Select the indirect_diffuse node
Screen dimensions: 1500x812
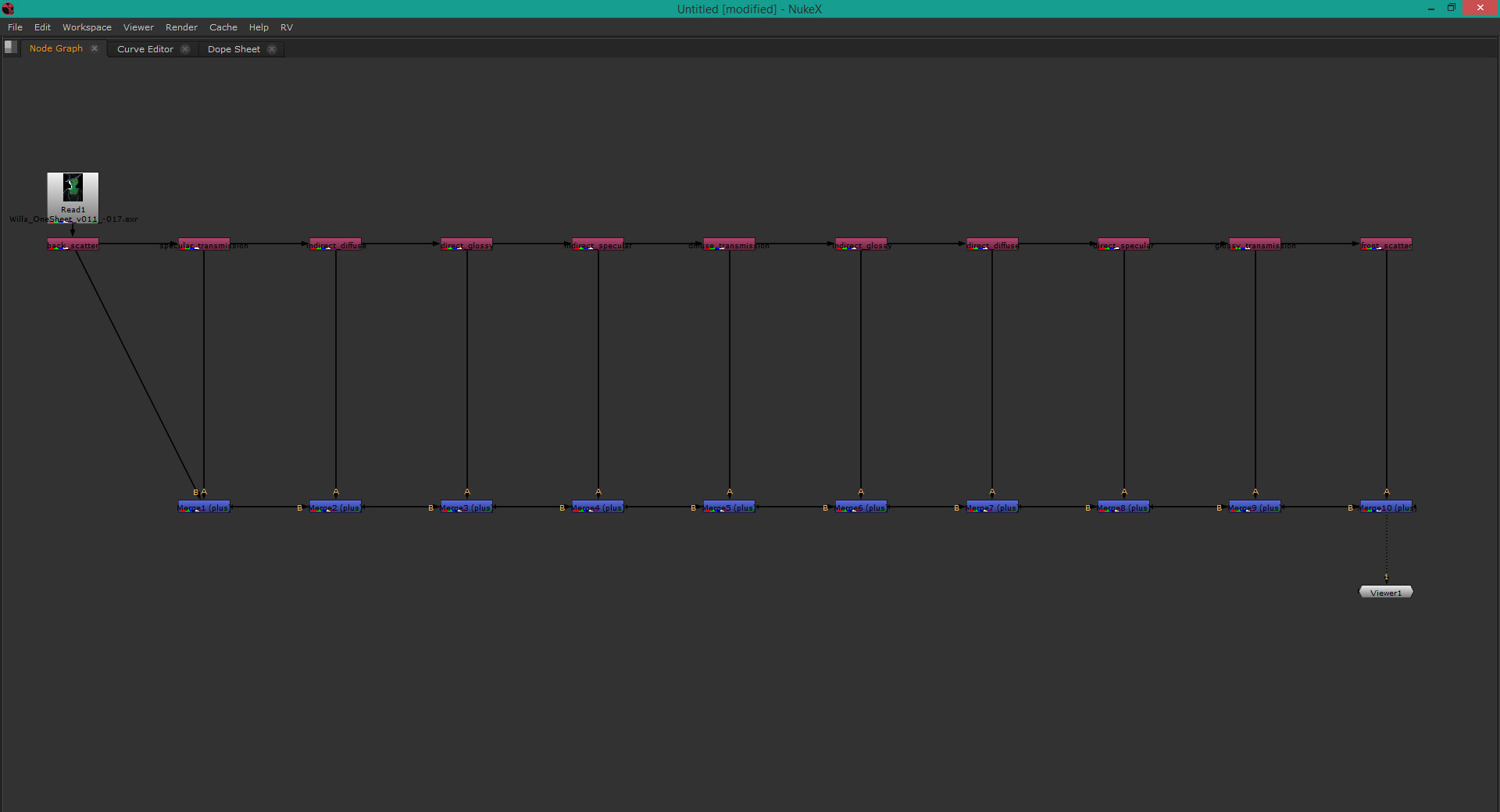click(x=335, y=244)
